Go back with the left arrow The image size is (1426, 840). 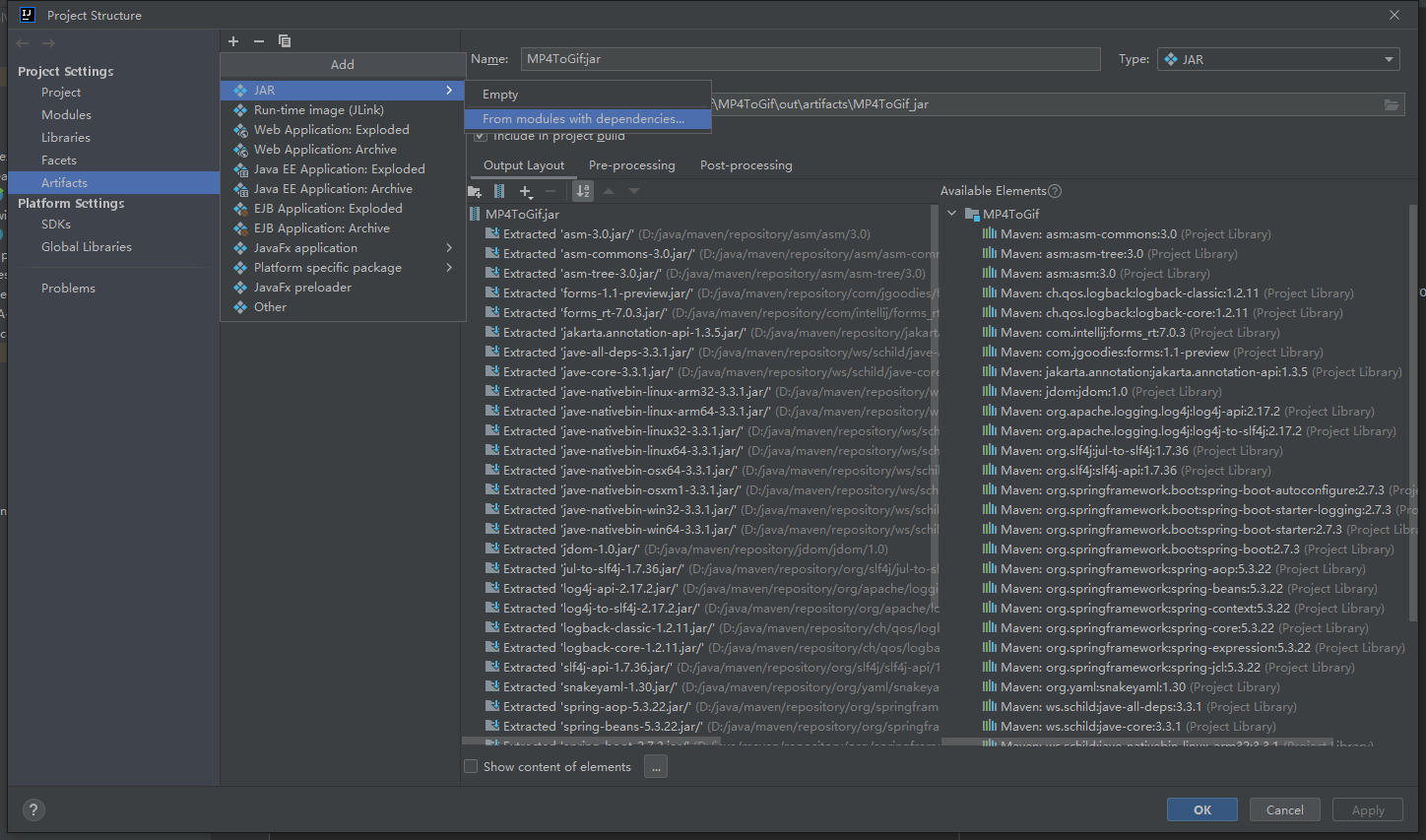point(23,43)
